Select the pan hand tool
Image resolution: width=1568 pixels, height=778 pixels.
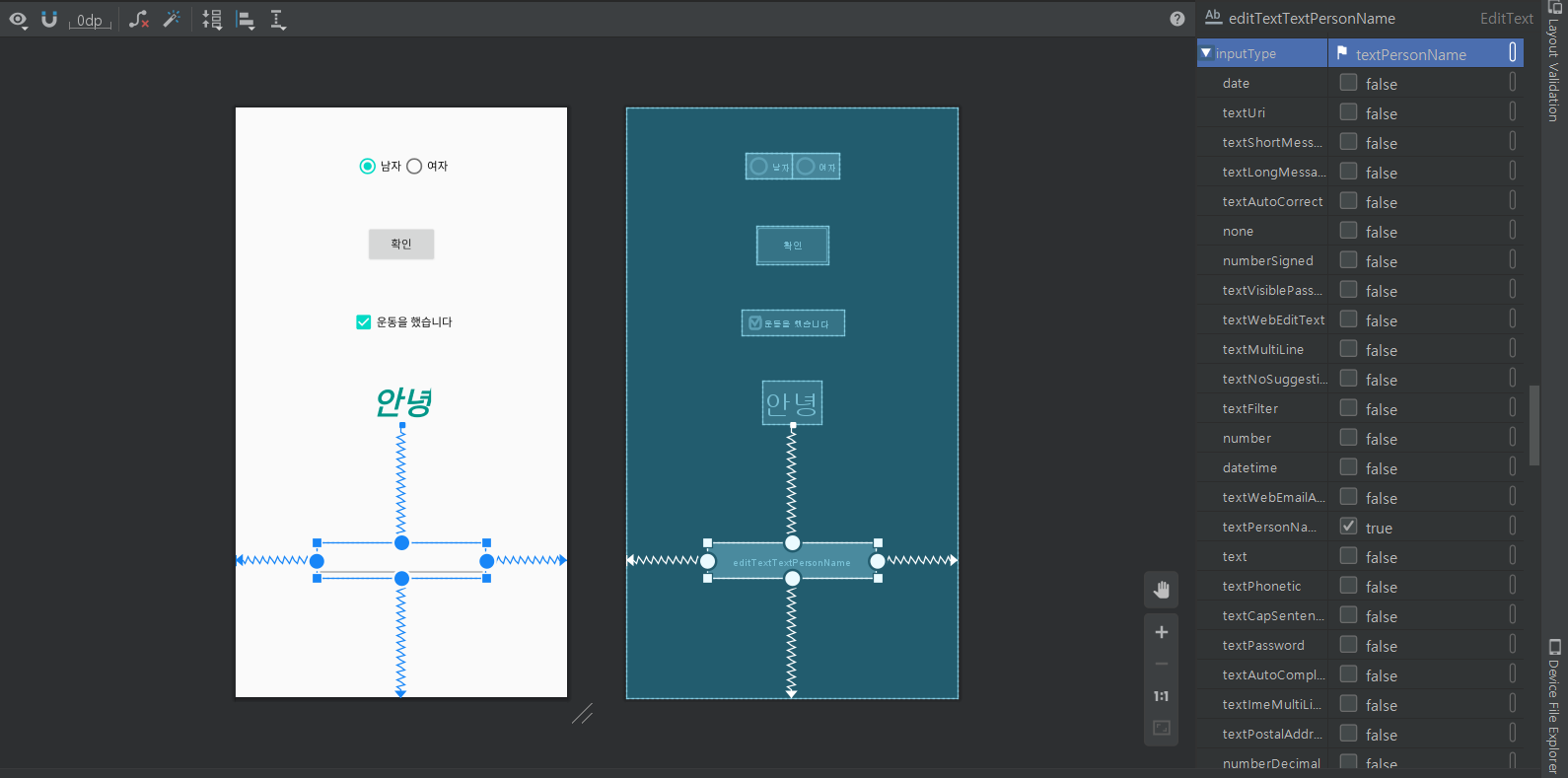(x=1162, y=590)
